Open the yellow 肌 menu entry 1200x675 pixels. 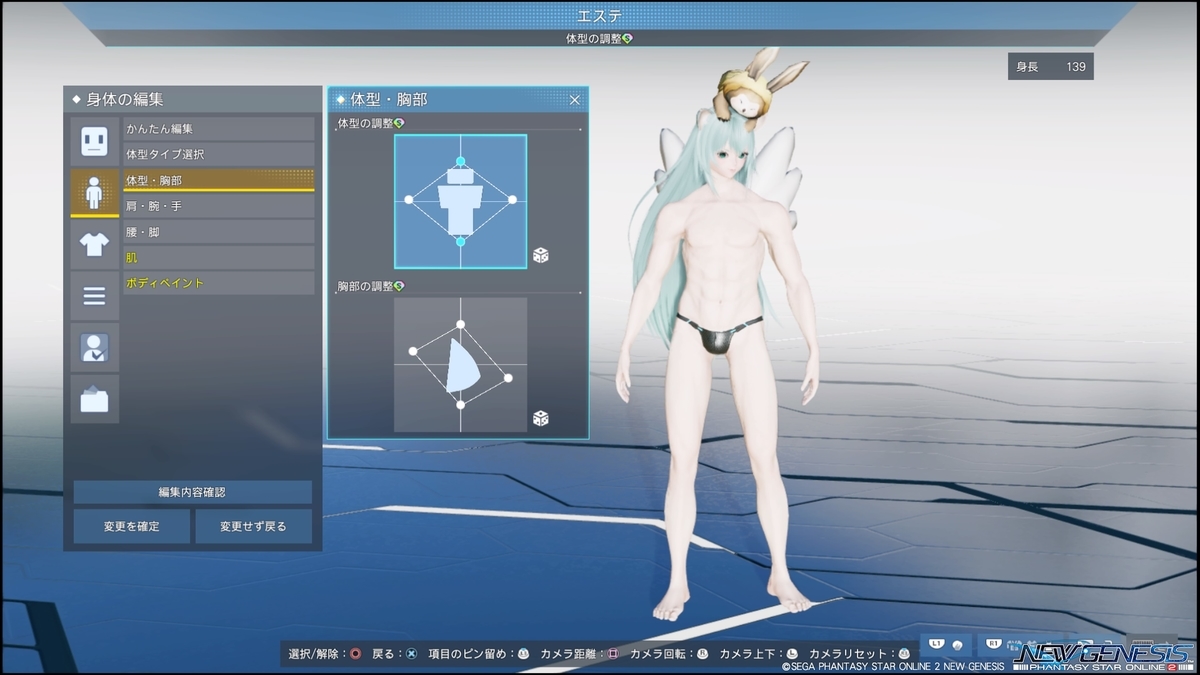pos(218,258)
